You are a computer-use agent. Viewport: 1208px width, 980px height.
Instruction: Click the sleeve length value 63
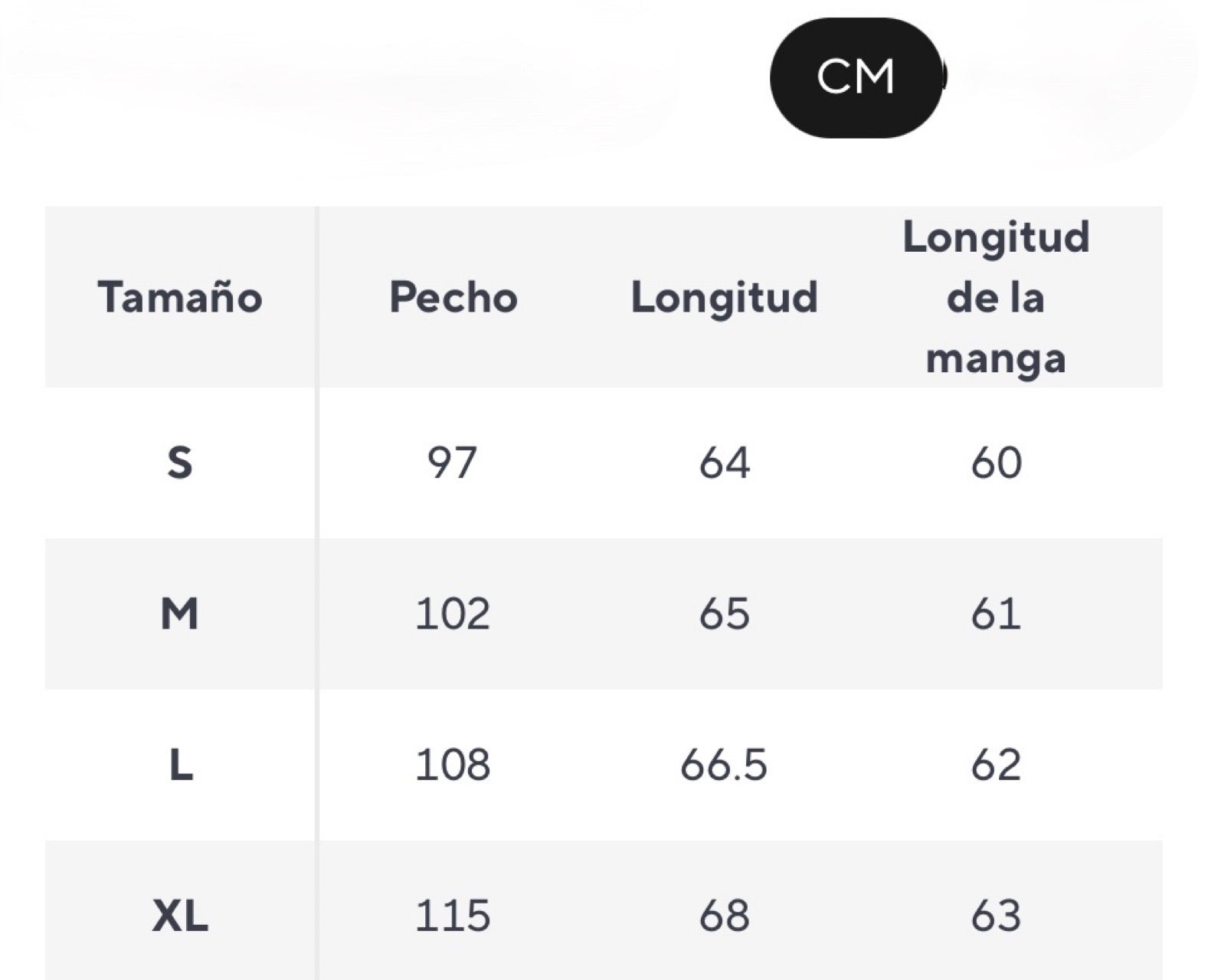(x=996, y=915)
